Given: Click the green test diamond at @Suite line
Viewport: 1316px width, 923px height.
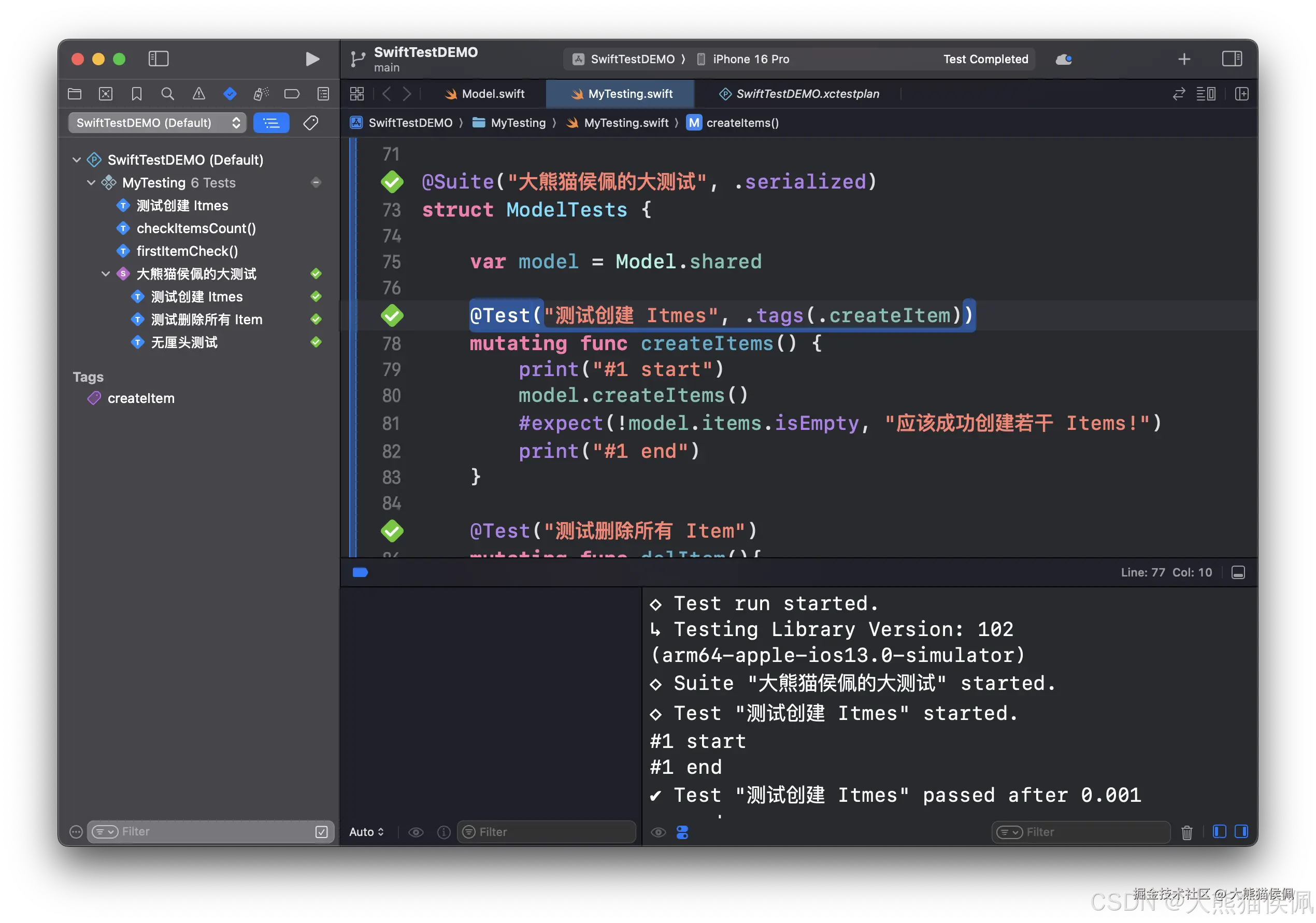Looking at the screenshot, I should pos(392,182).
